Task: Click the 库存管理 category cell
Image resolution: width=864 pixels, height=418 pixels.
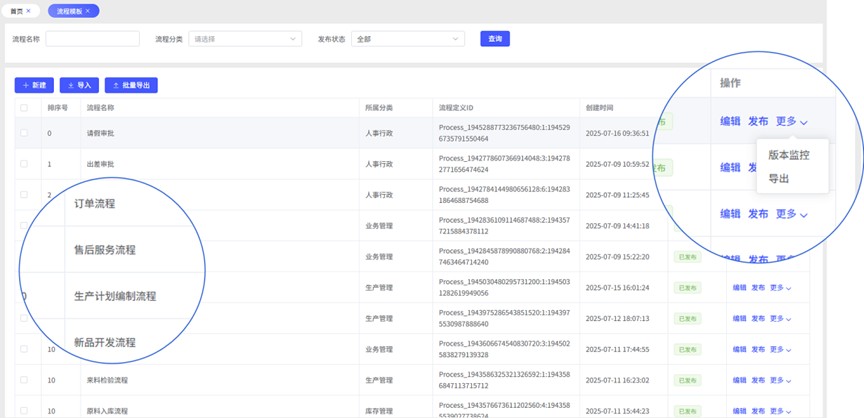Action: [379, 411]
